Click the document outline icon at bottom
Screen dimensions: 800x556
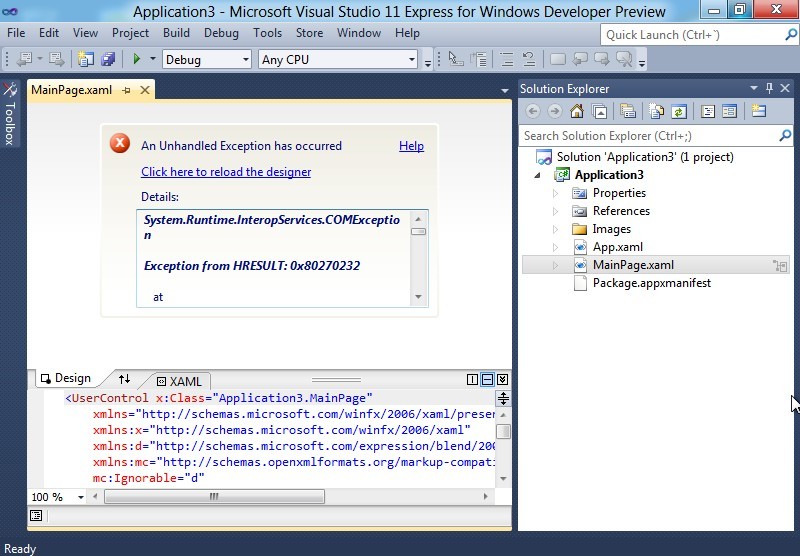36,515
